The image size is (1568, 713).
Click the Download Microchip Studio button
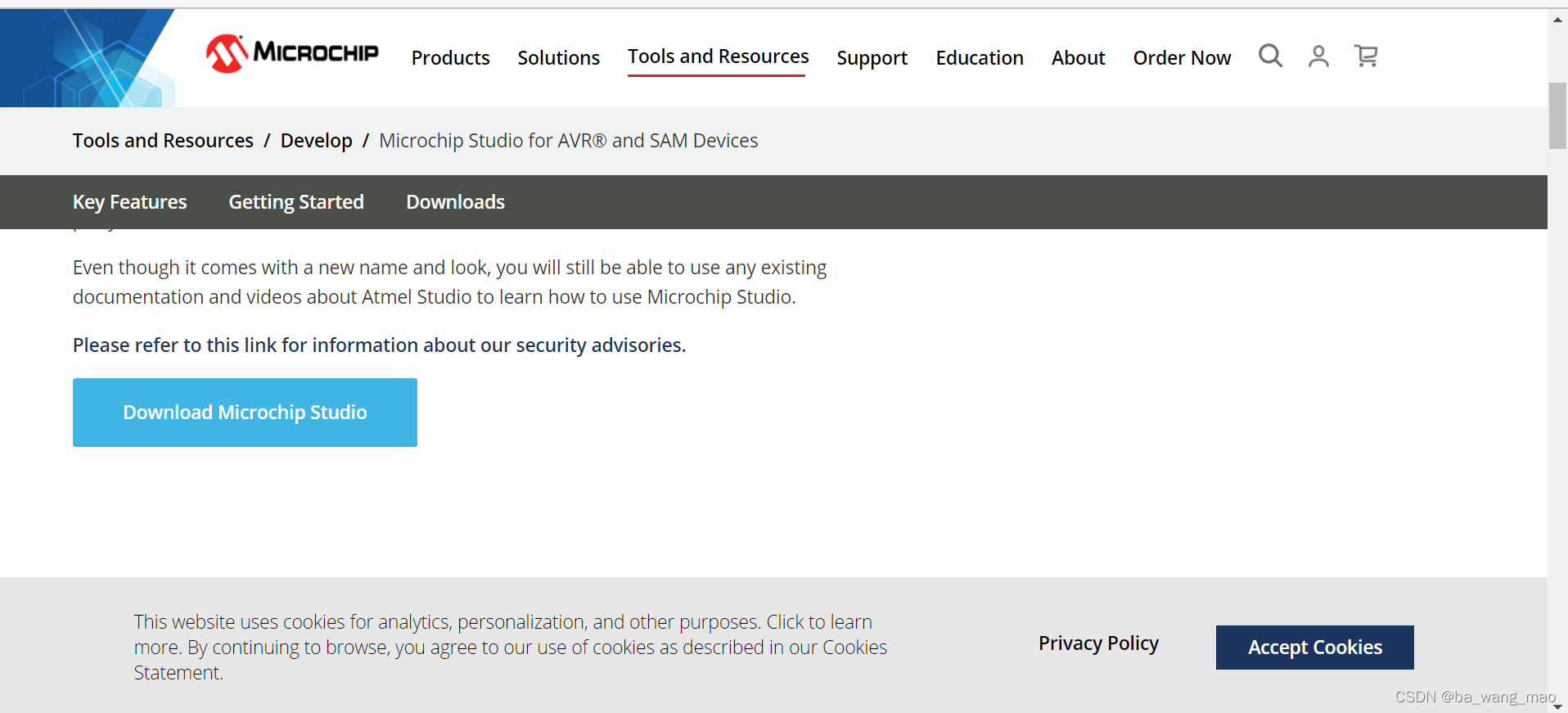[x=245, y=413]
